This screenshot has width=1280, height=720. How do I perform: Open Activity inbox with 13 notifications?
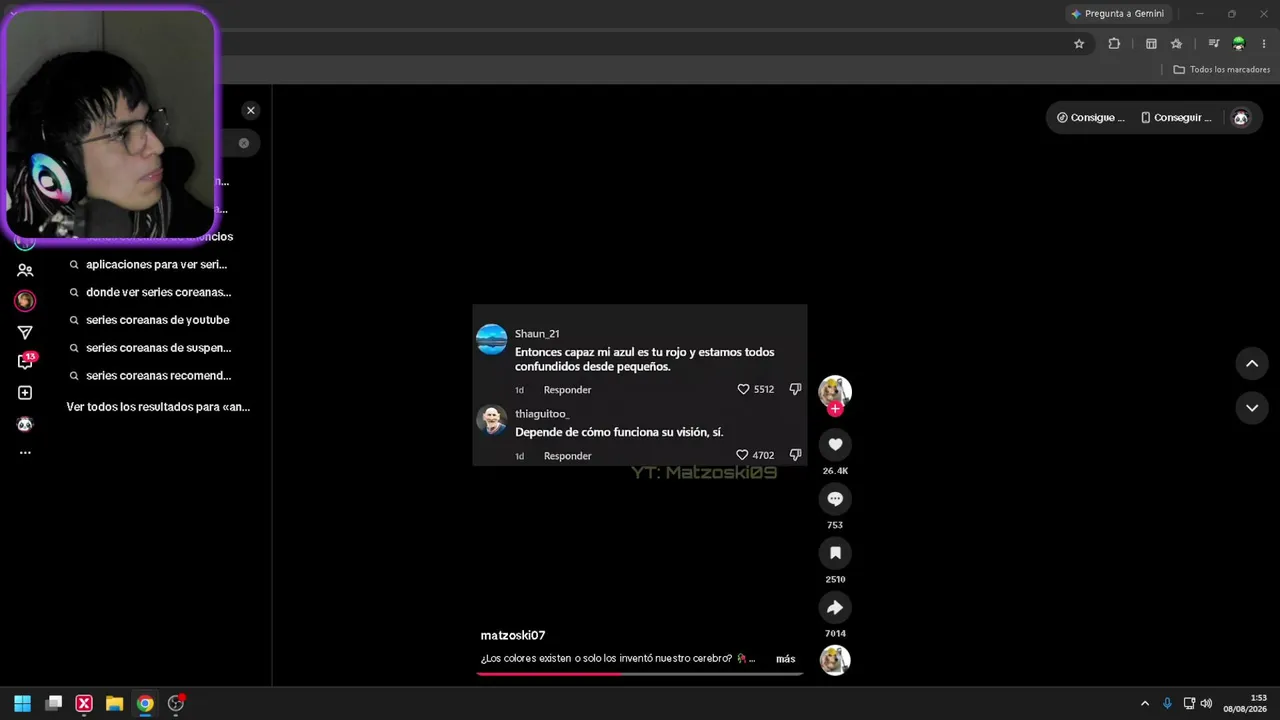pos(25,362)
